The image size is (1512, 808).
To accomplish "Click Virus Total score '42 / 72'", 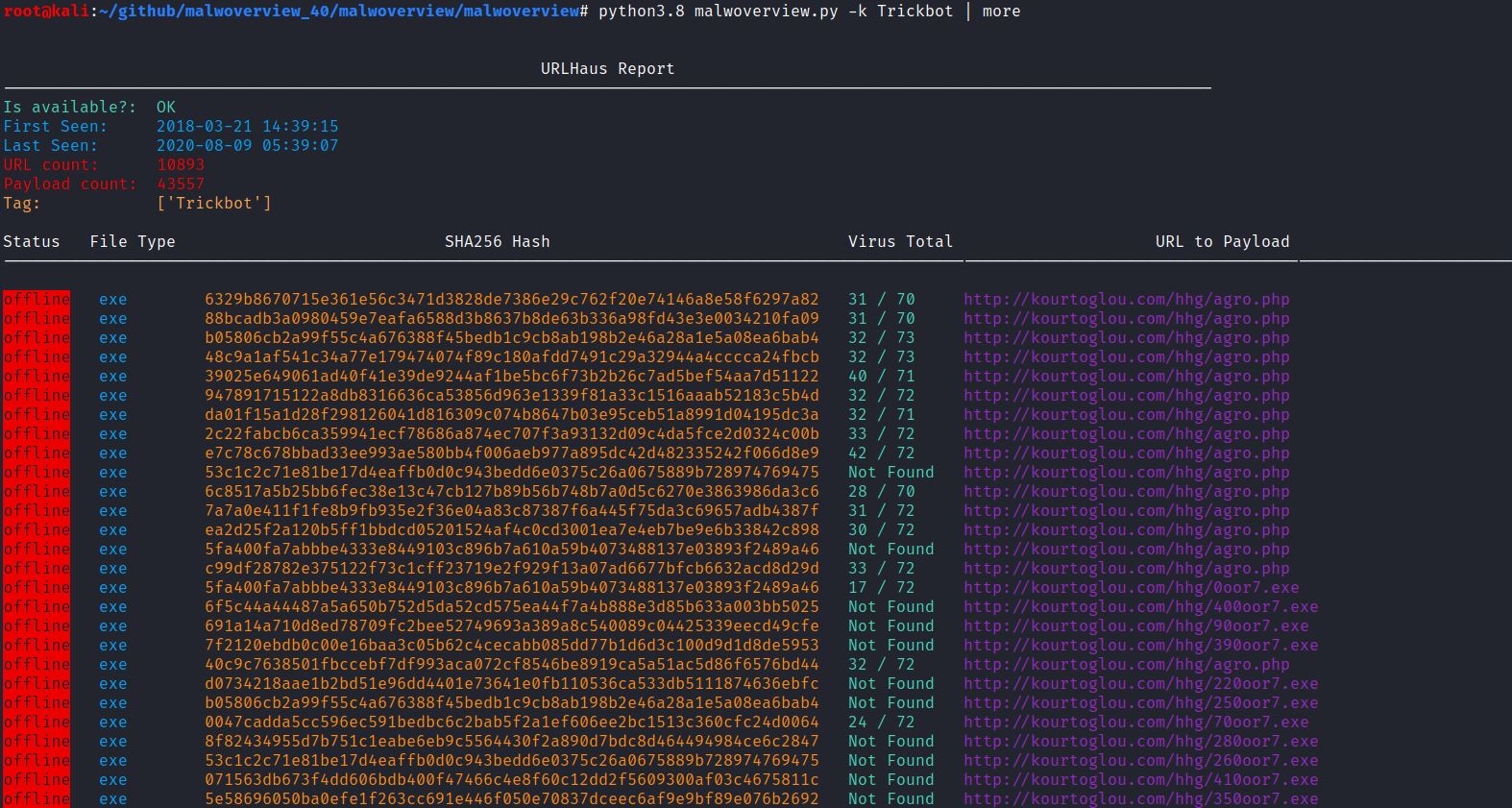I will [x=881, y=453].
